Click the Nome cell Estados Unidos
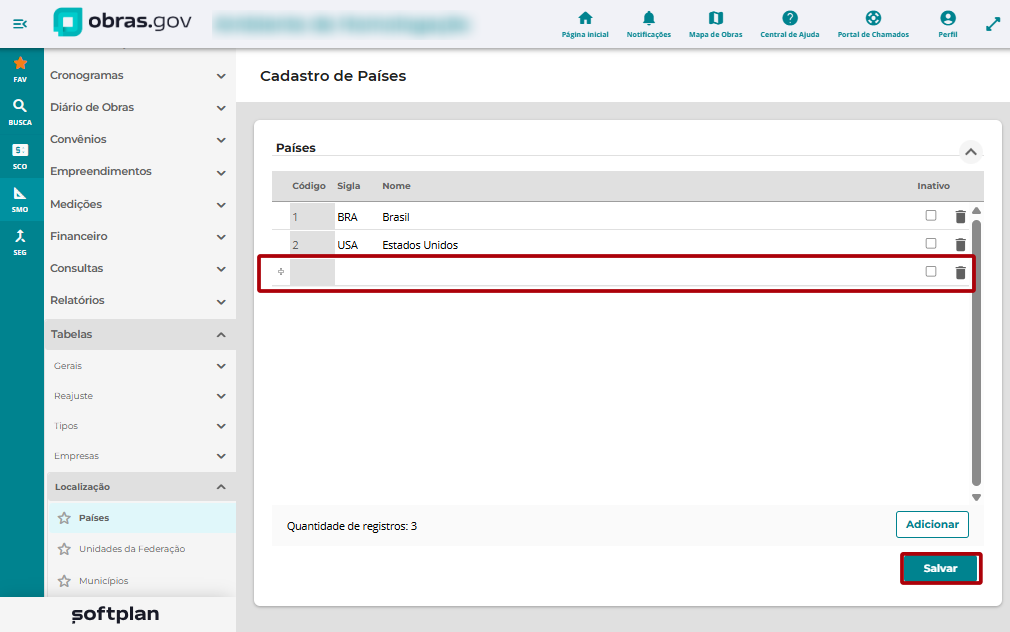The height and width of the screenshot is (632, 1010). tap(420, 245)
